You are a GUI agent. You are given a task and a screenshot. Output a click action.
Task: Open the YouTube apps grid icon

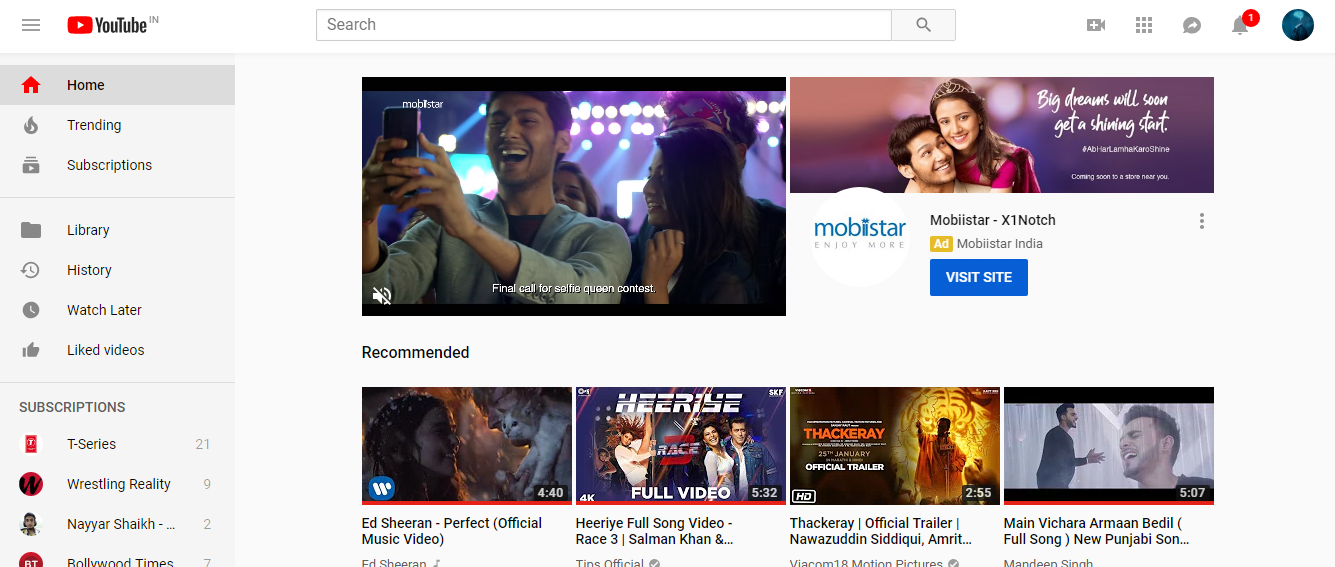1144,25
